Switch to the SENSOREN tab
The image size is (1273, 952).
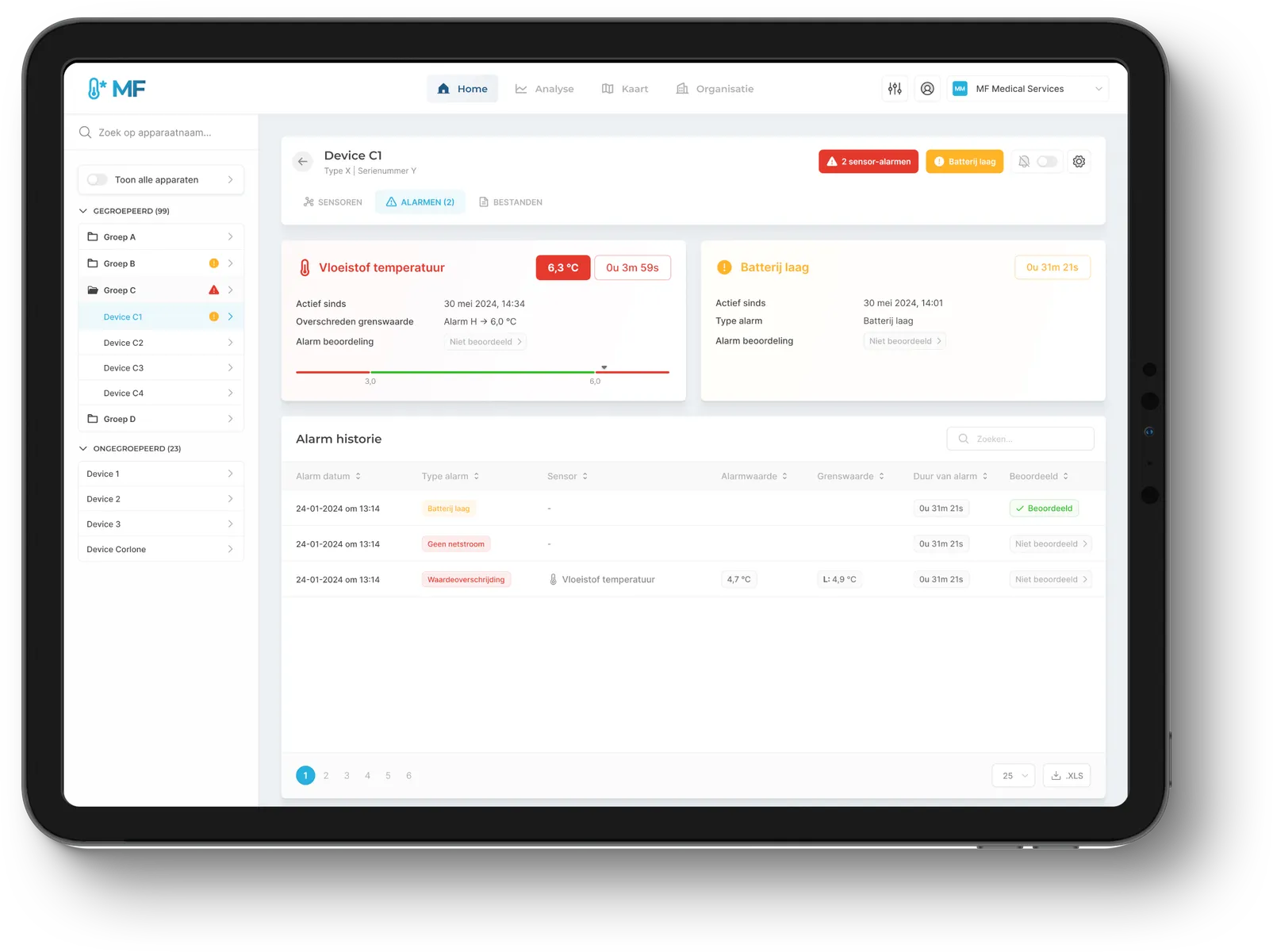333,202
